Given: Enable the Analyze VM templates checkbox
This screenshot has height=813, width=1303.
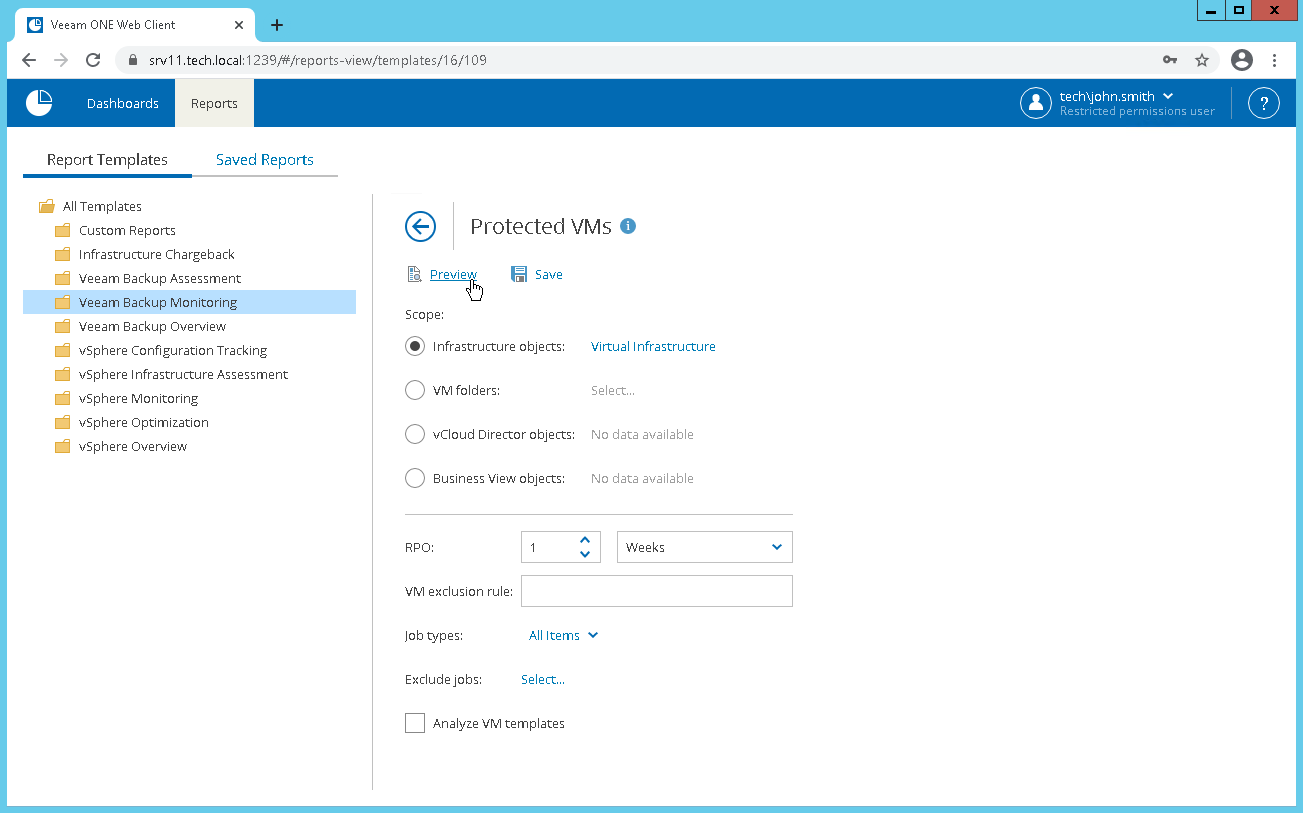Looking at the screenshot, I should (415, 723).
